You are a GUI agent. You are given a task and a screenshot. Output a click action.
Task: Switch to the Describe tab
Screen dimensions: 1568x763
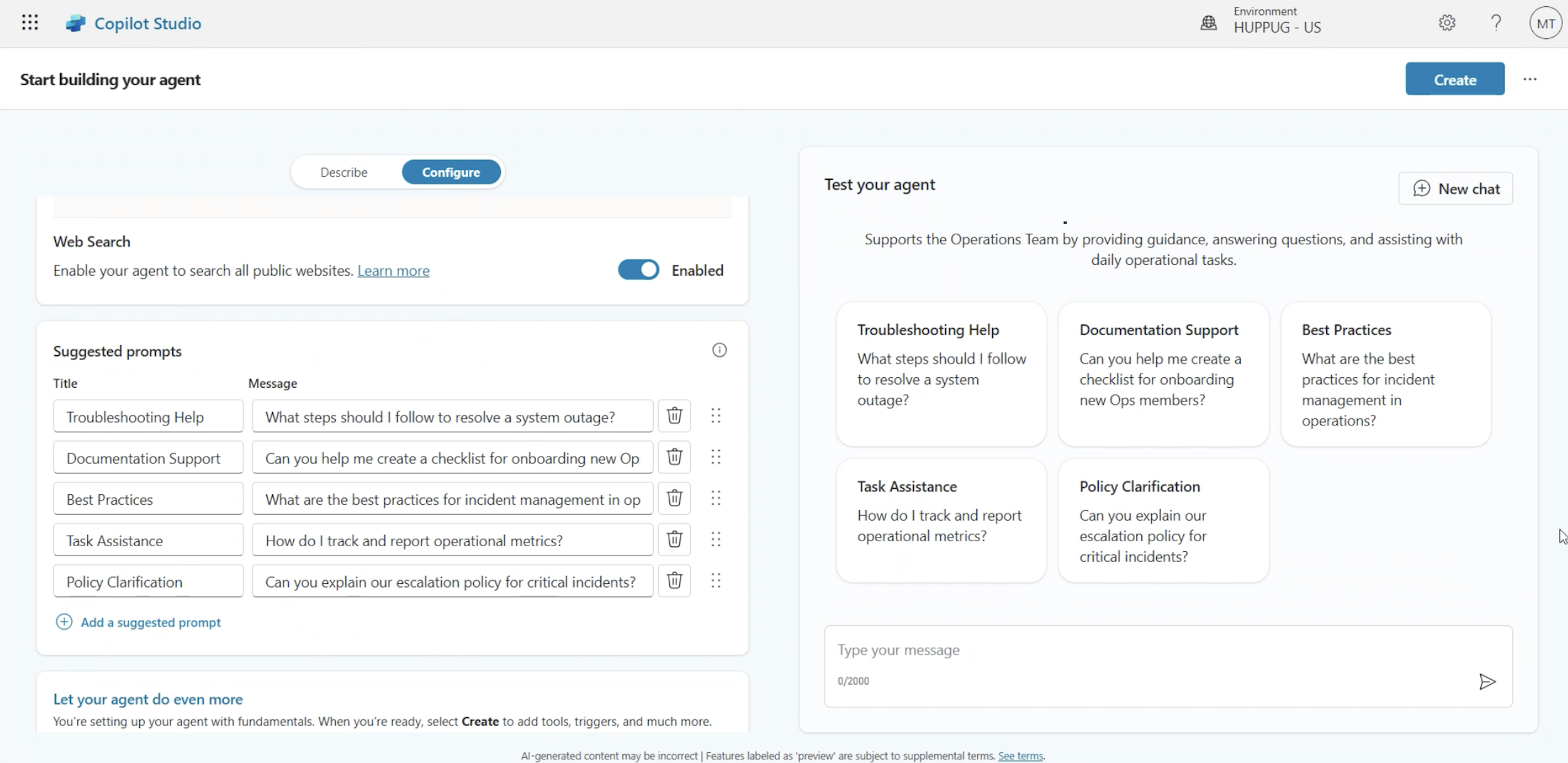click(x=343, y=172)
